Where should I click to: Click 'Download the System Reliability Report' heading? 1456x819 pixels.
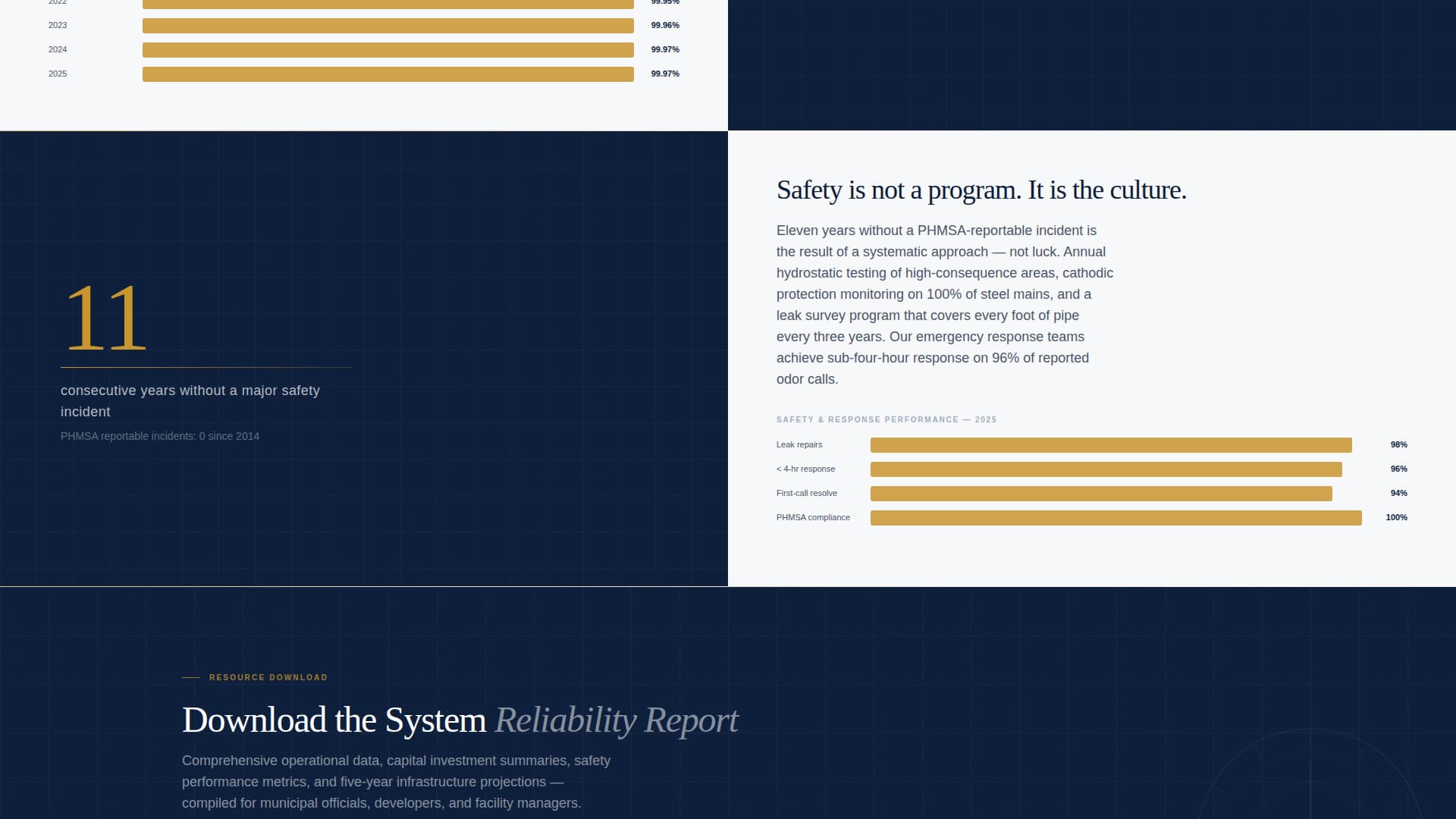click(x=460, y=720)
